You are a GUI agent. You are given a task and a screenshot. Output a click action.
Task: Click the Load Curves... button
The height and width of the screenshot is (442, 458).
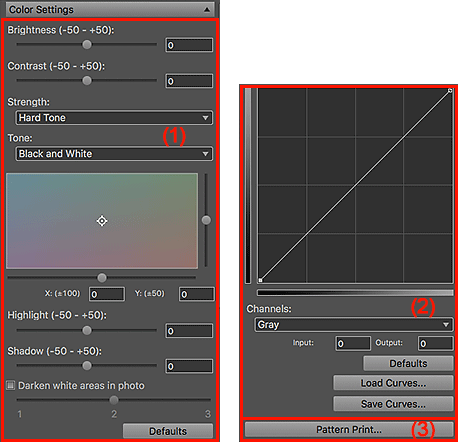click(x=393, y=383)
